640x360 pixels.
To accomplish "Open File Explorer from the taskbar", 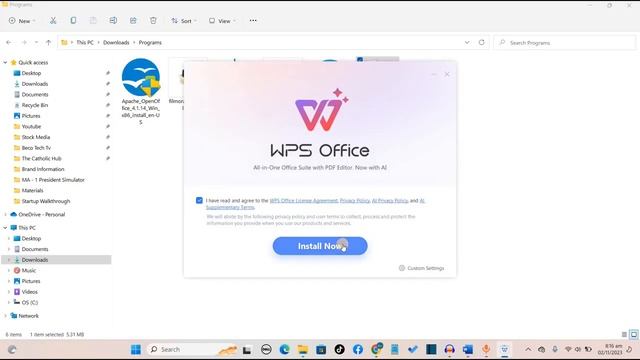I will click(x=303, y=349).
